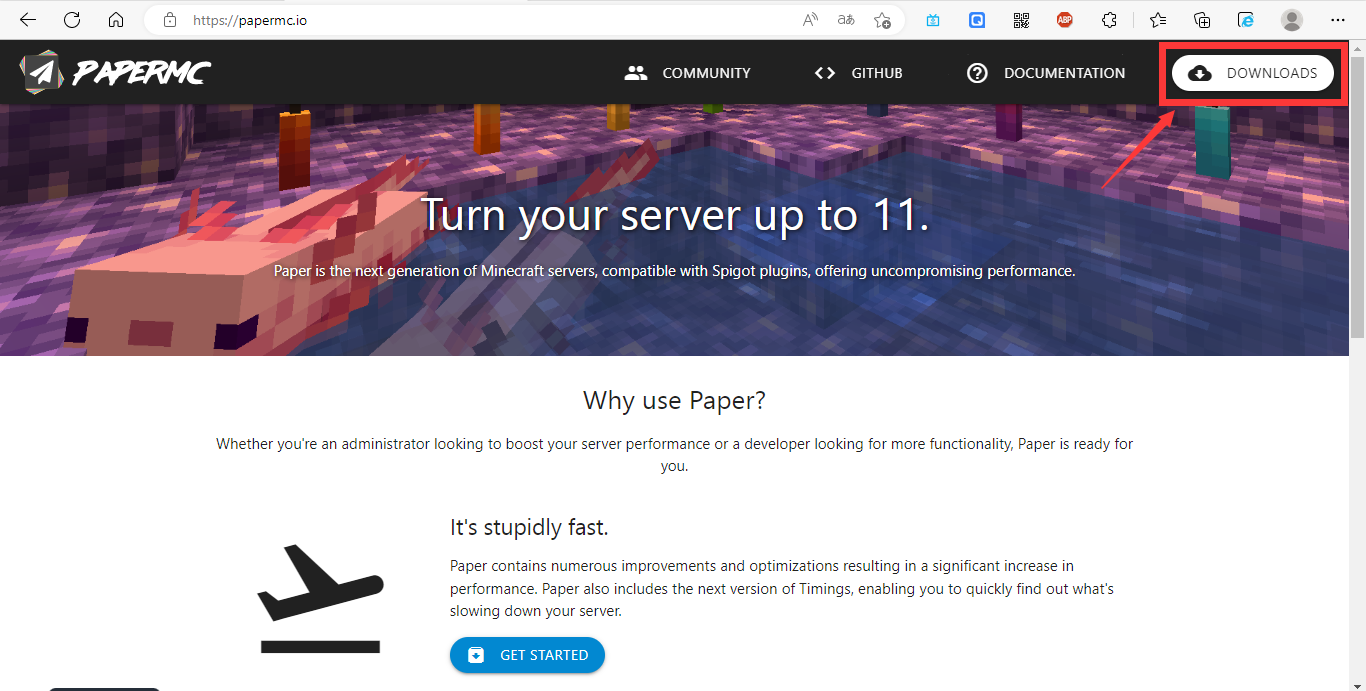This screenshot has height=691, width=1366.
Task: Go back to the previous page
Action: coord(28,20)
